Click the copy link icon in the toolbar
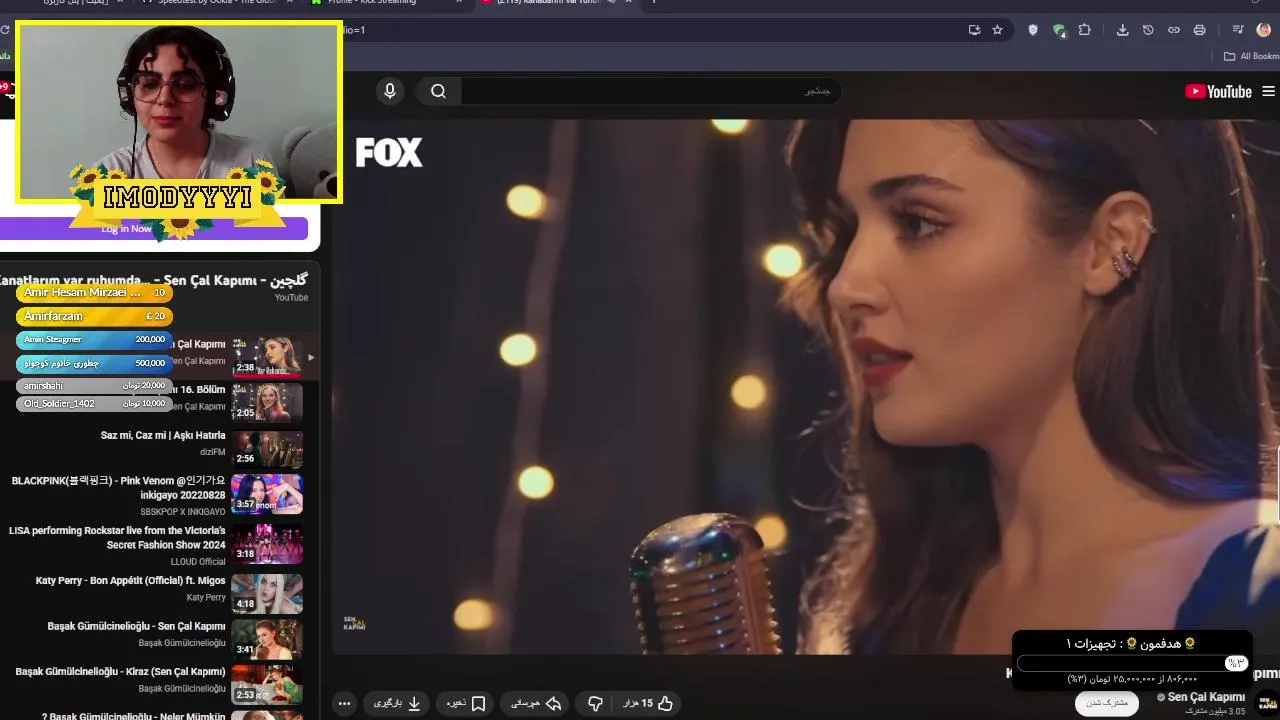This screenshot has height=720, width=1280. point(1174,30)
